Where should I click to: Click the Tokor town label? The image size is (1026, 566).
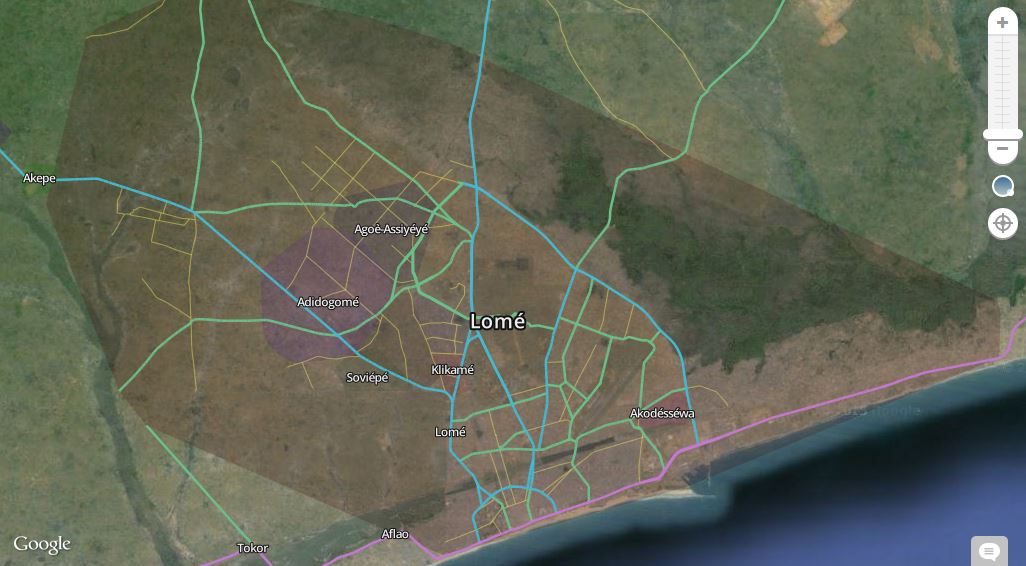pos(253,548)
